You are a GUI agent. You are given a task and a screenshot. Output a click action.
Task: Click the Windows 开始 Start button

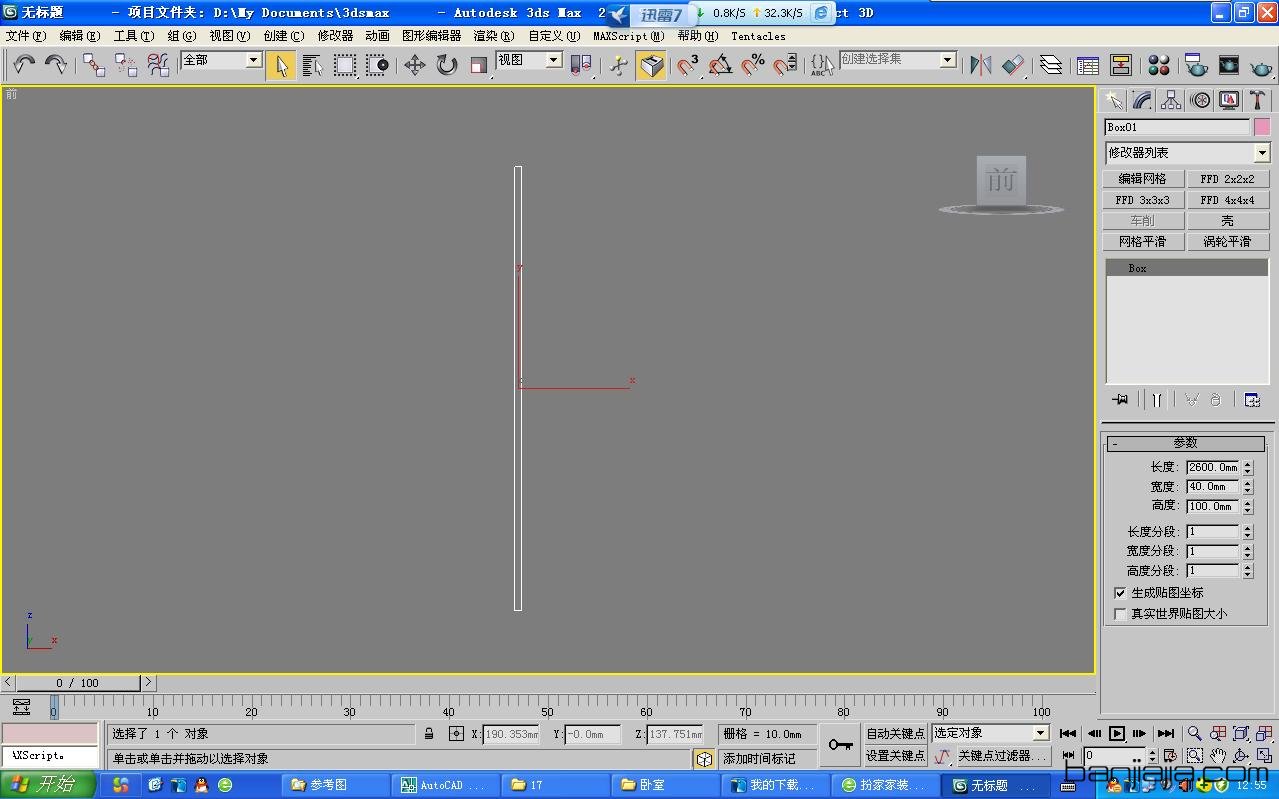(48, 785)
